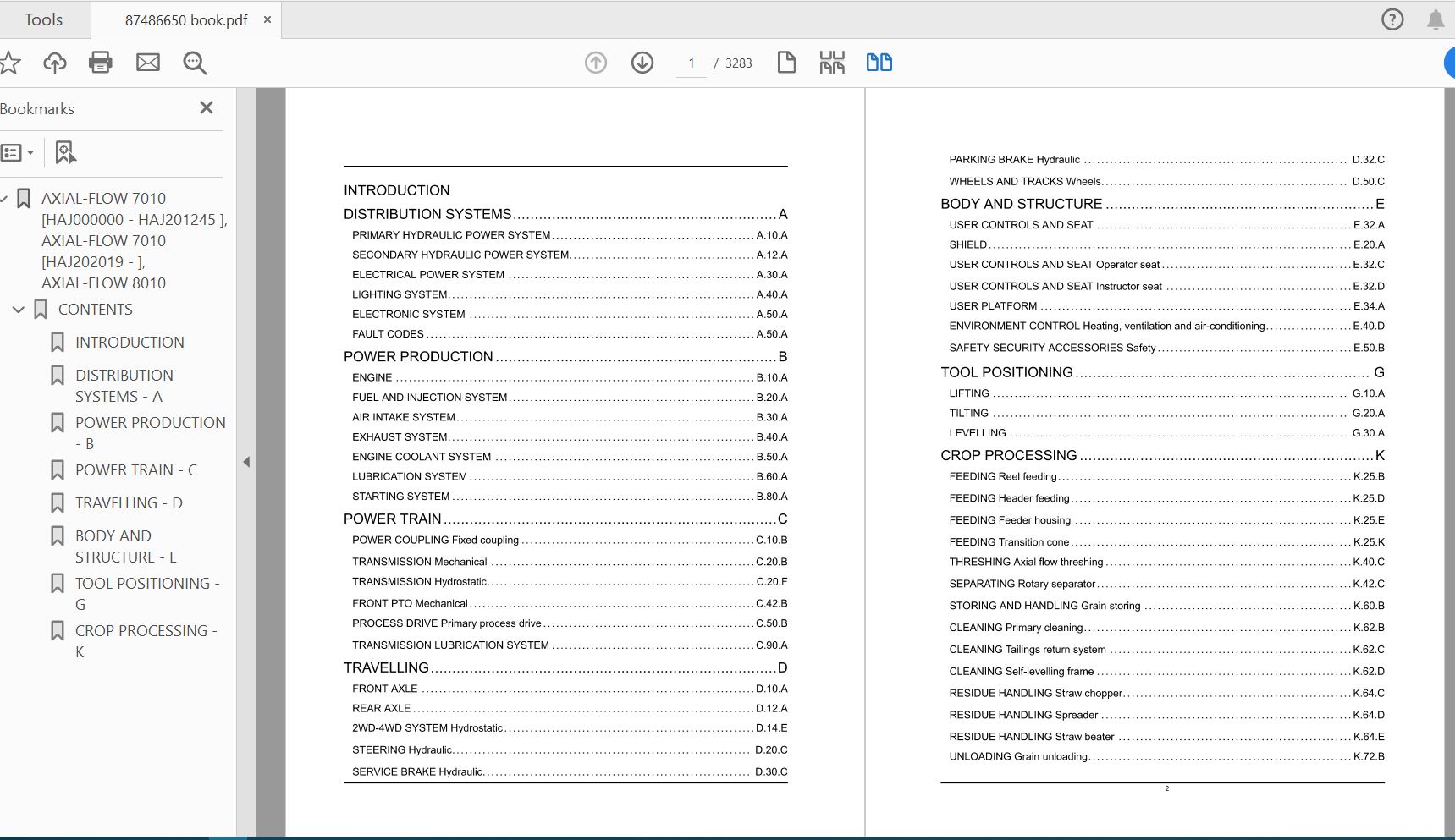The height and width of the screenshot is (840, 1455).
Task: Click 'TOOL POSITIONING' heading on right page
Action: click(1162, 372)
